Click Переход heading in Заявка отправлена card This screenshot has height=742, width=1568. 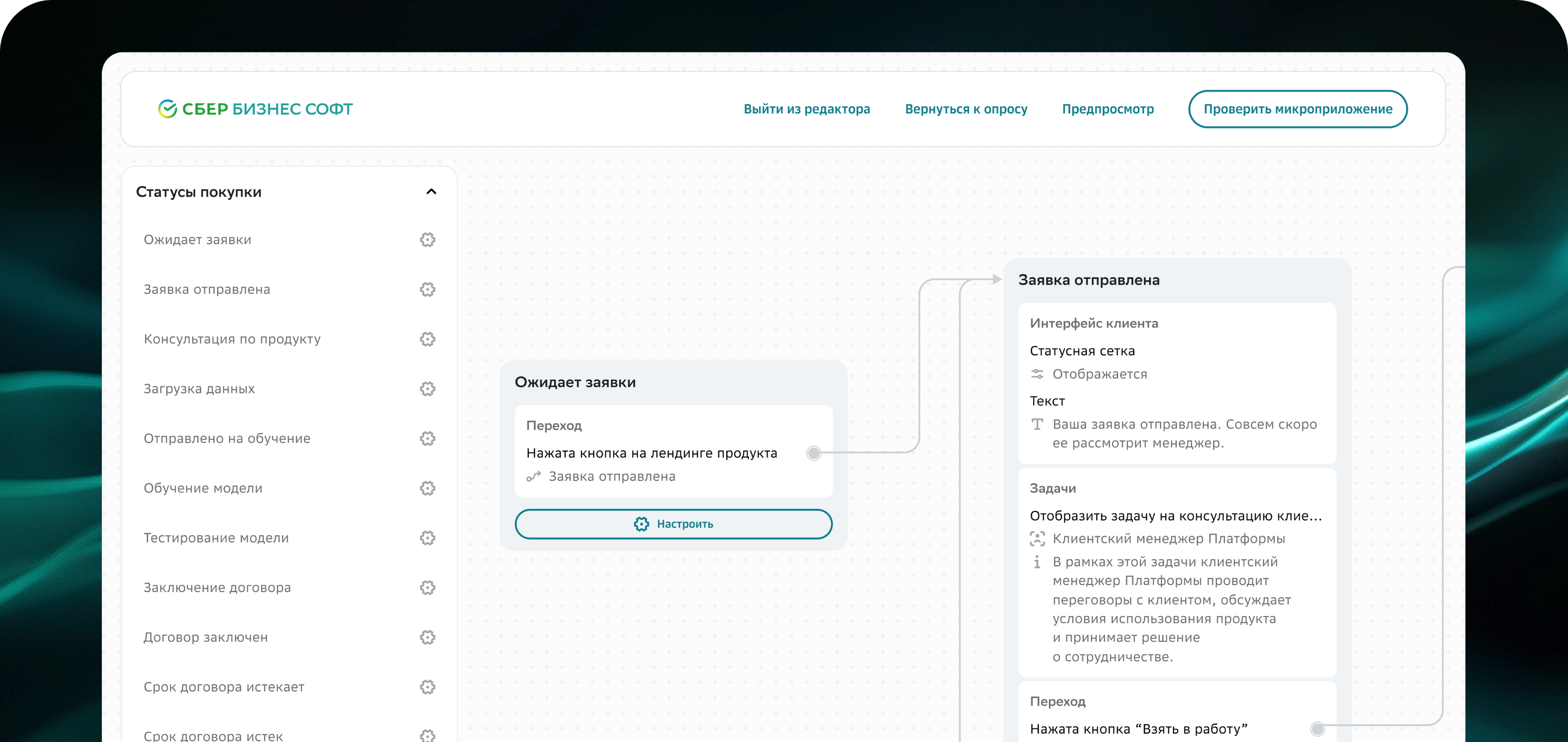[x=1057, y=701]
